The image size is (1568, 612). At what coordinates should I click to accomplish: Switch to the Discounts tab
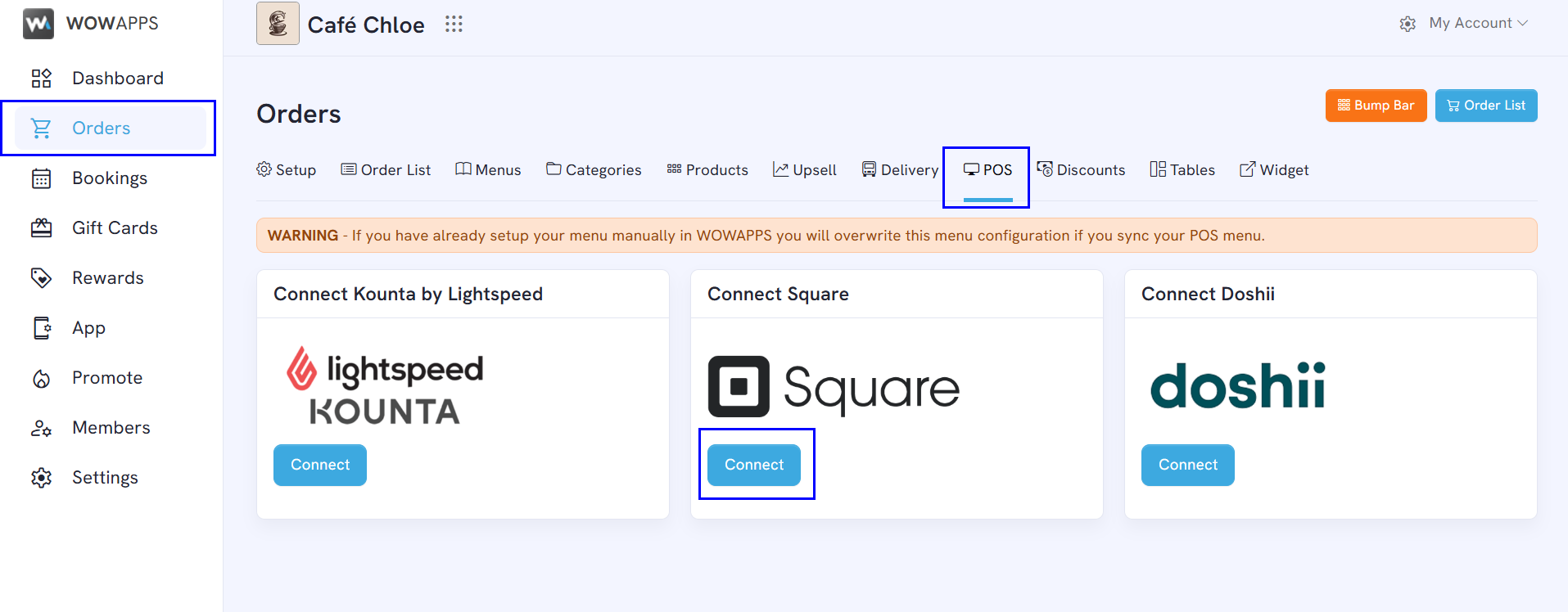[x=1081, y=170]
